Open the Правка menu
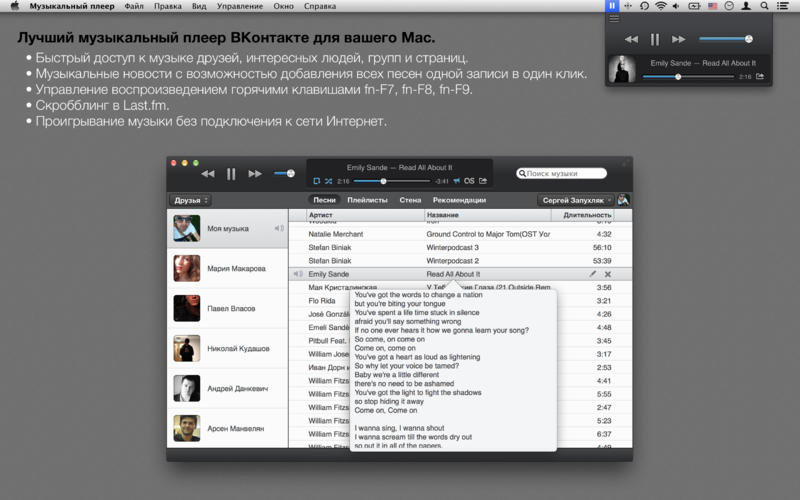The width and height of the screenshot is (800, 500). pos(168,6)
